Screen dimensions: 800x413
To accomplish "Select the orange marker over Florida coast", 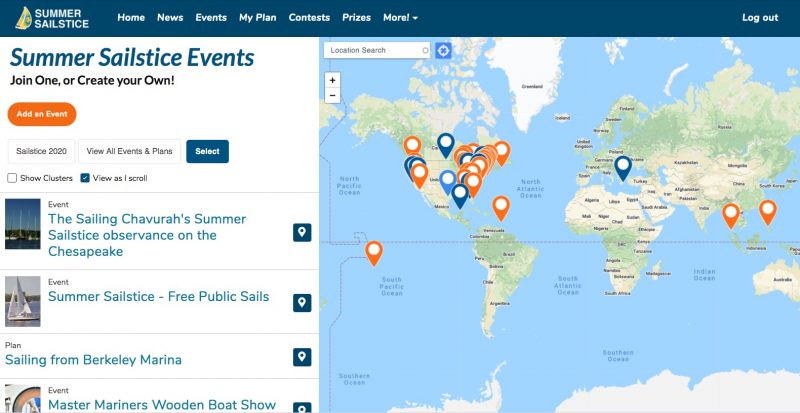I will point(473,185).
